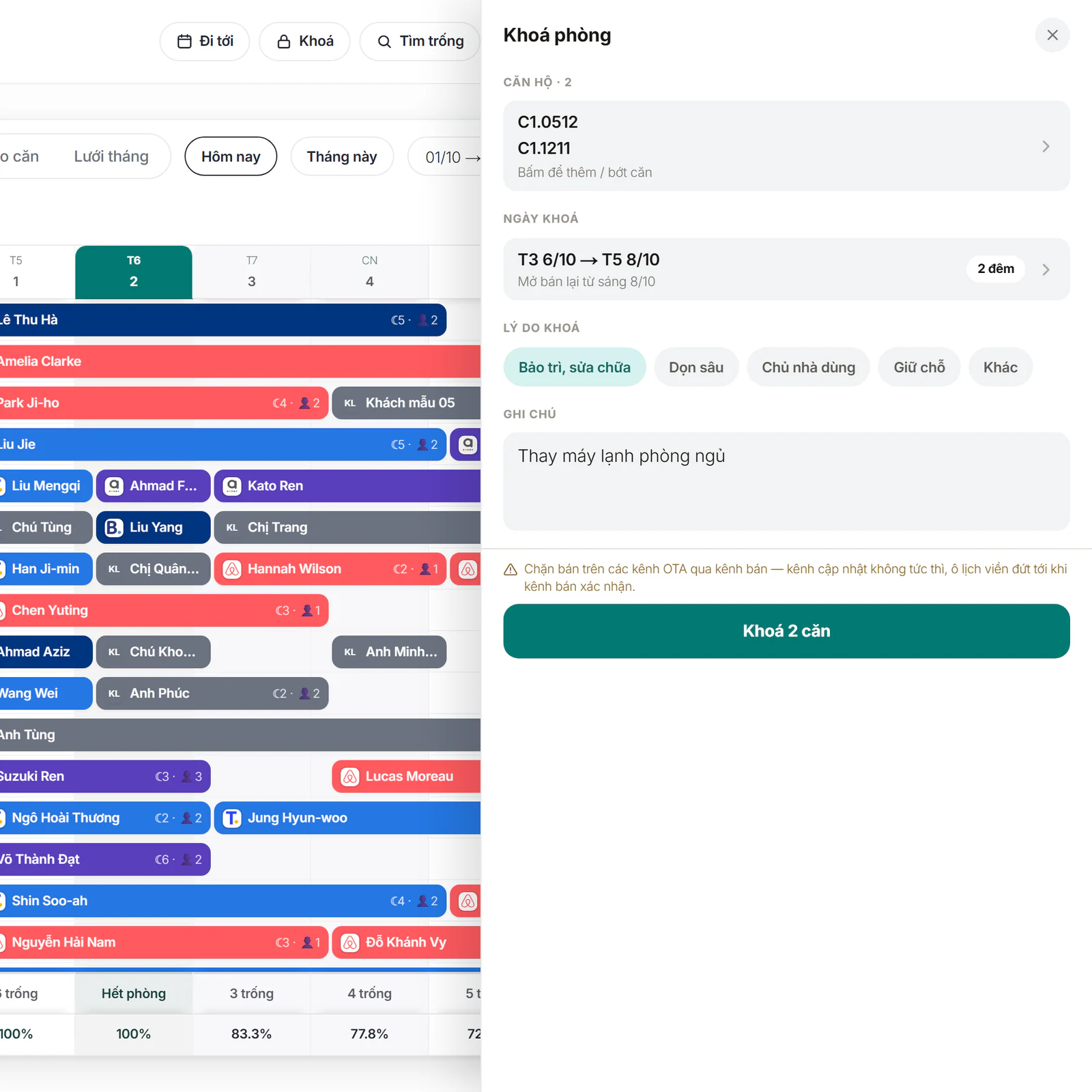The height and width of the screenshot is (1092, 1092).
Task: Select the Bảo trì, sửa chữa reason
Action: pyautogui.click(x=575, y=367)
